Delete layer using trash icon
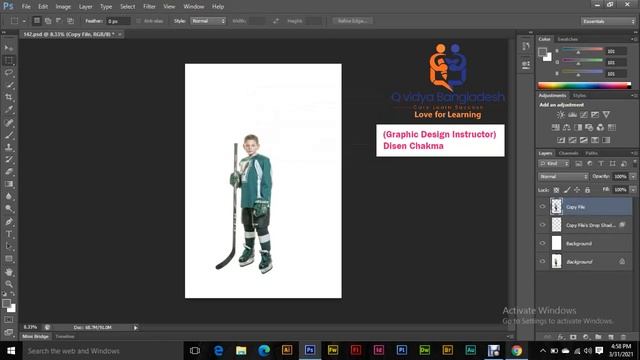Screen dimensions: 640x360 (x=623, y=337)
